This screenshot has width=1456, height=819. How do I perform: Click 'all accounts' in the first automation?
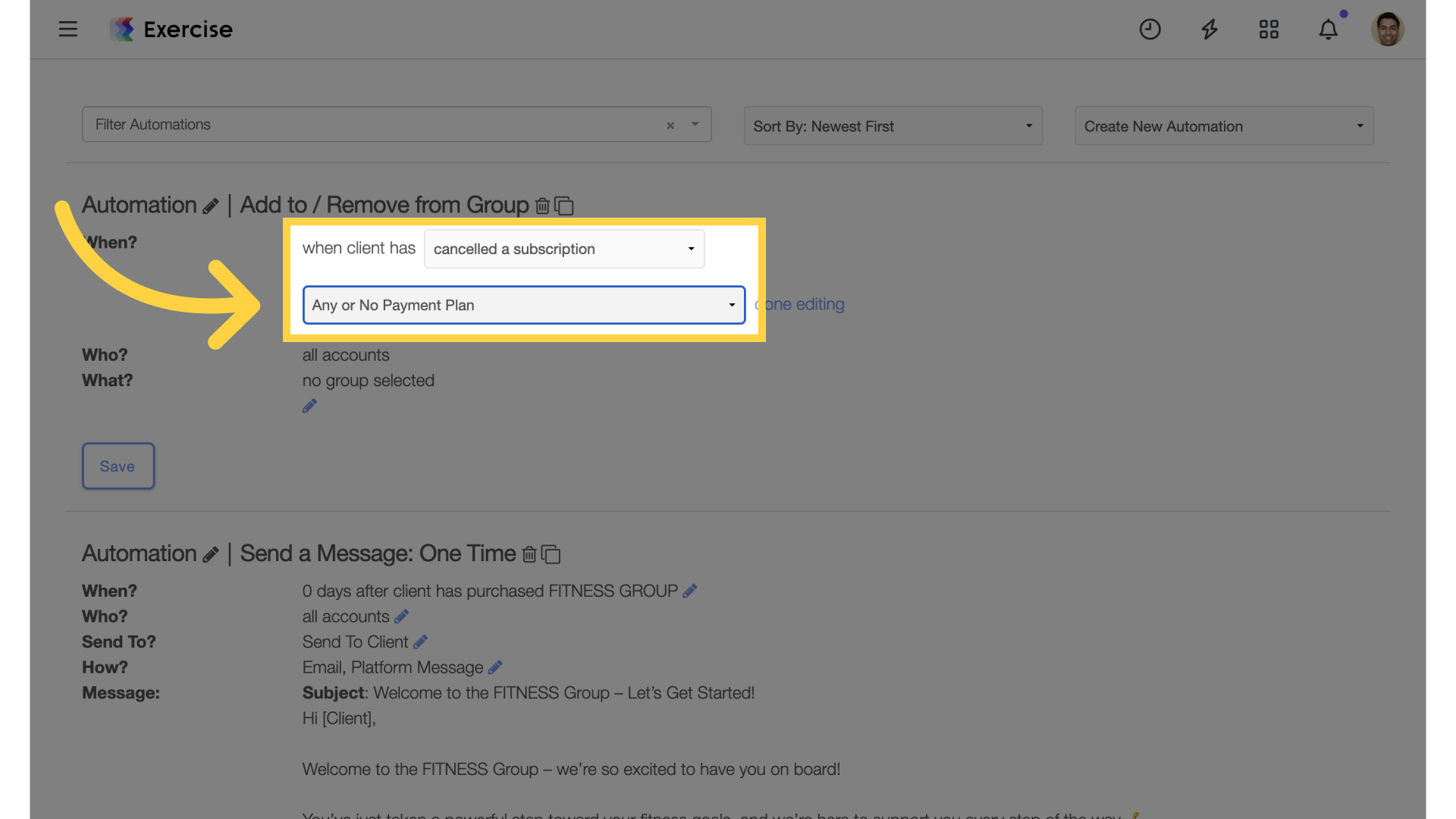pyautogui.click(x=346, y=355)
